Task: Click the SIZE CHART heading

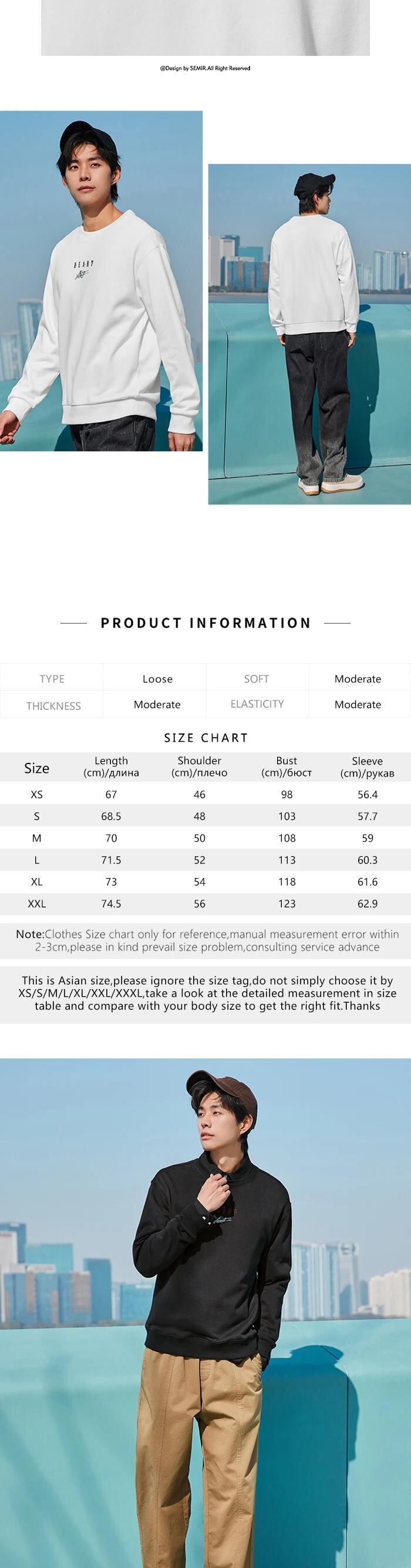Action: pyautogui.click(x=206, y=738)
